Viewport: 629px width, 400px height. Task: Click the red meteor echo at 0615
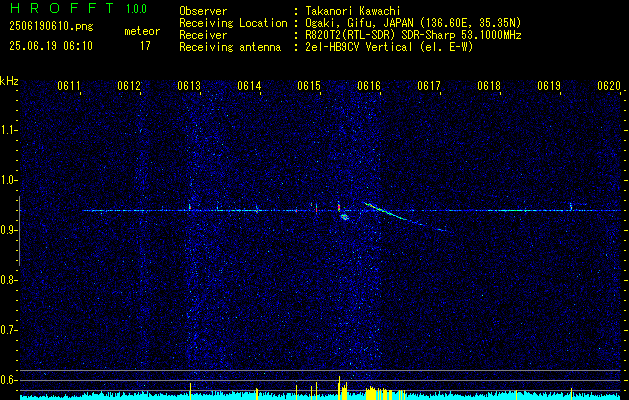316,207
